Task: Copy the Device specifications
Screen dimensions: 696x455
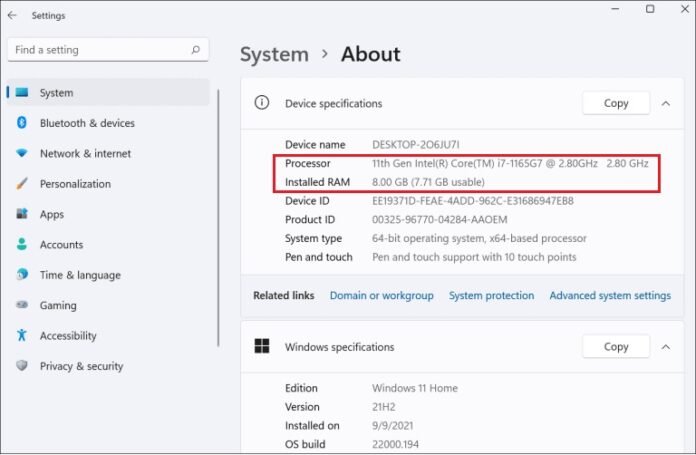Action: click(x=616, y=103)
